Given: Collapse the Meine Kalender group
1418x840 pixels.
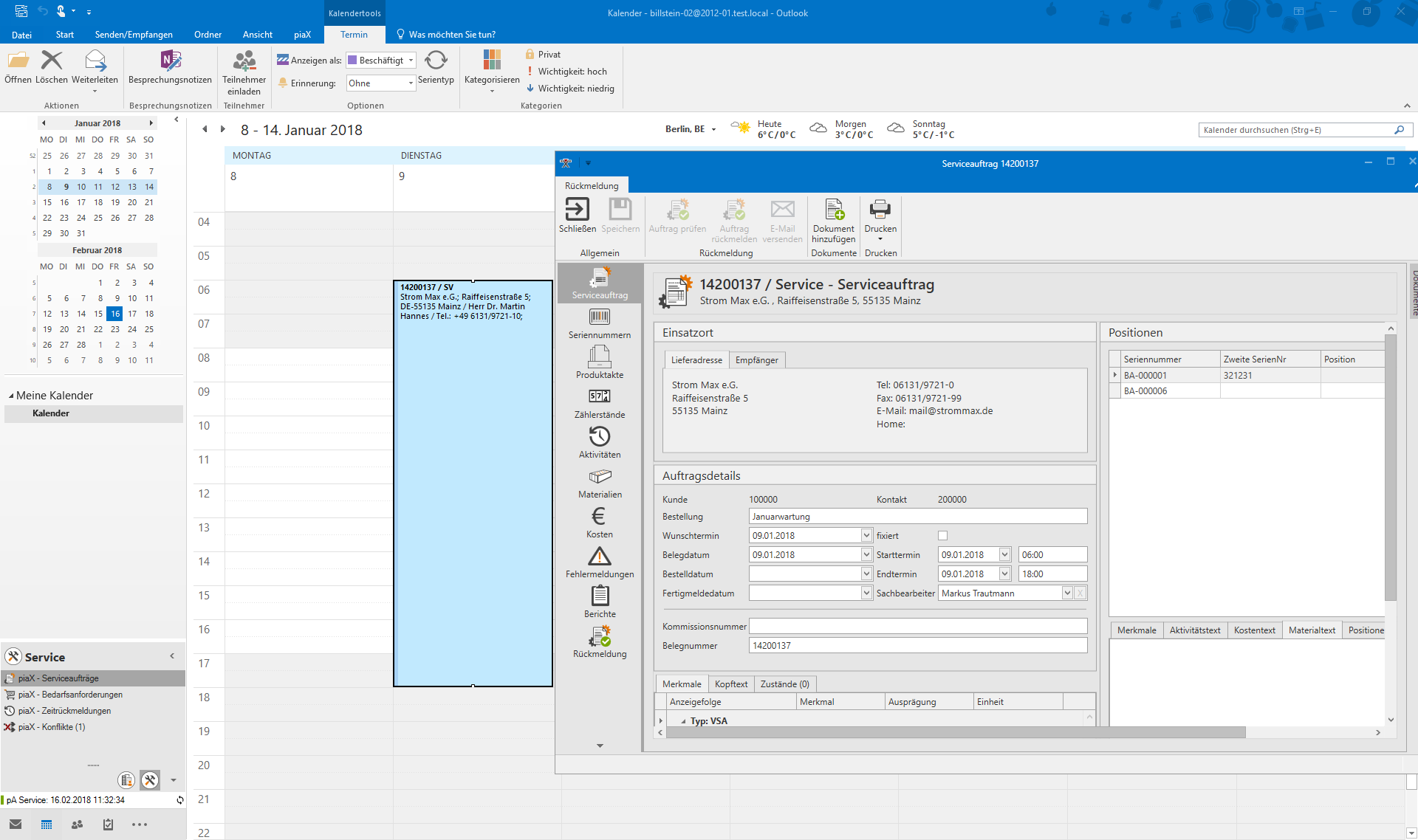Looking at the screenshot, I should point(11,396).
